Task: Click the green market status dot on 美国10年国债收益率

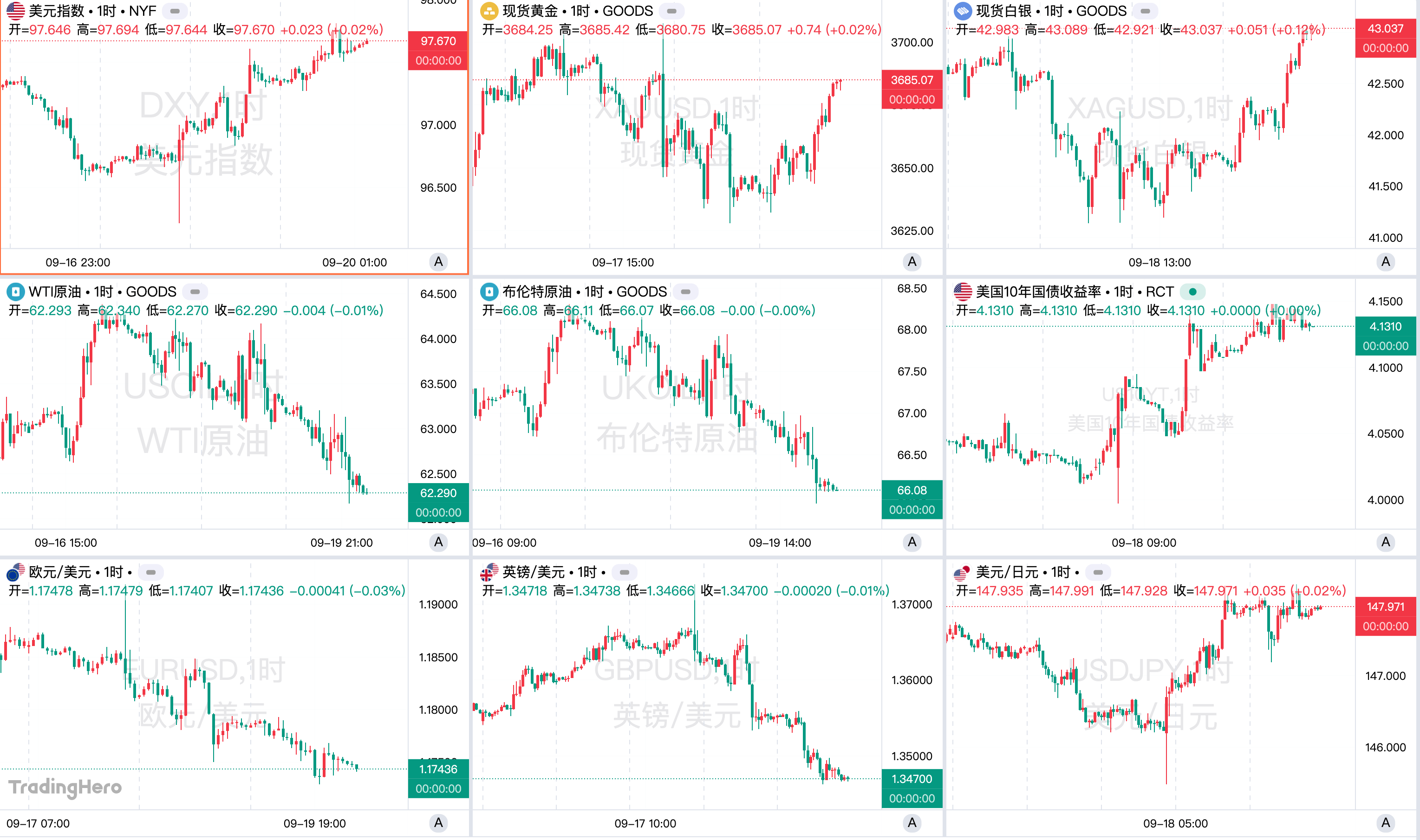Action: click(x=1192, y=291)
